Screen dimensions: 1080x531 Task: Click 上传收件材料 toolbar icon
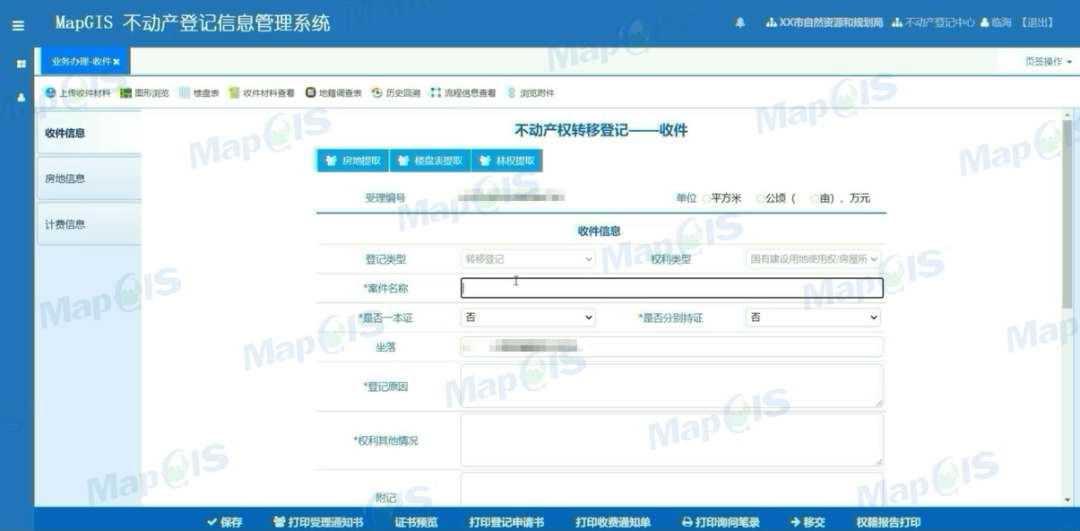point(78,93)
